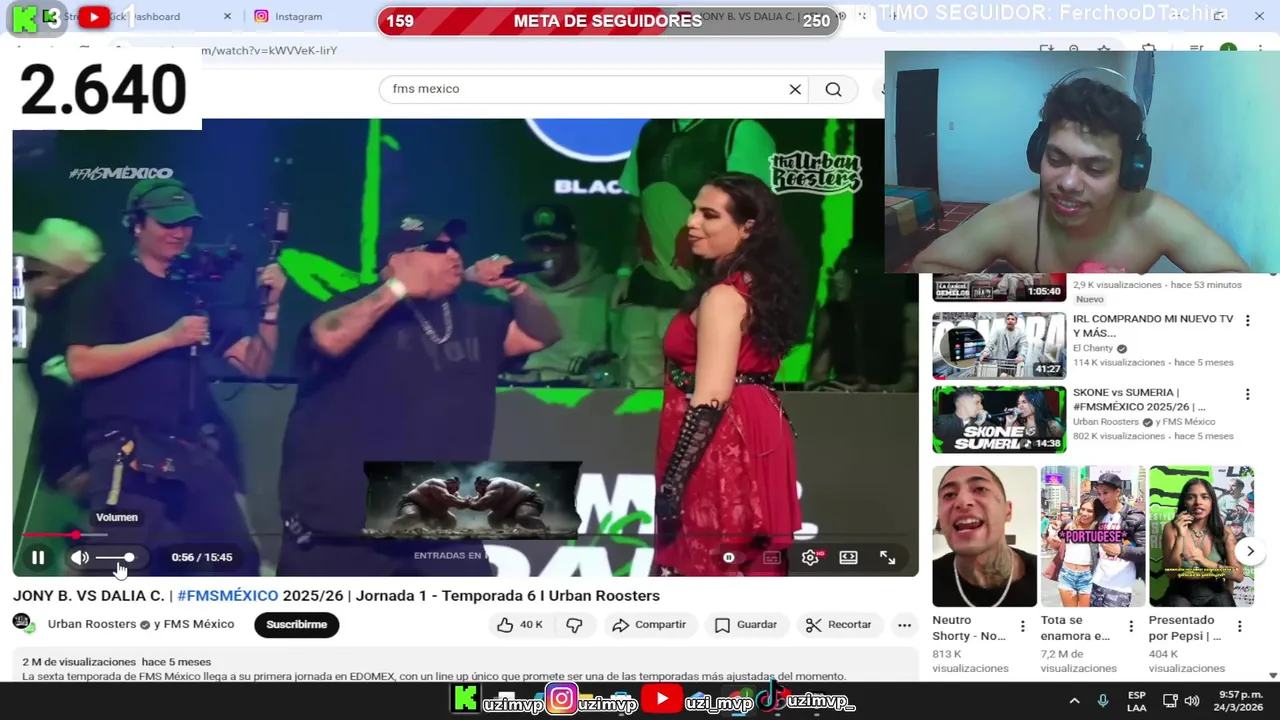Open ESP LAA keyboard language selector
This screenshot has height=720, width=1280.
[x=1137, y=701]
